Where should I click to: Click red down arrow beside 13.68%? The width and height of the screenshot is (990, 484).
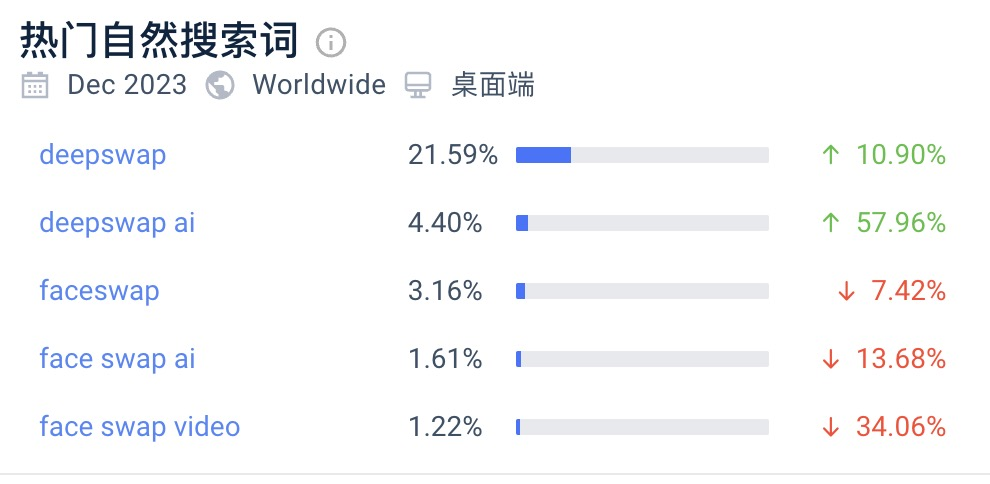[x=829, y=359]
